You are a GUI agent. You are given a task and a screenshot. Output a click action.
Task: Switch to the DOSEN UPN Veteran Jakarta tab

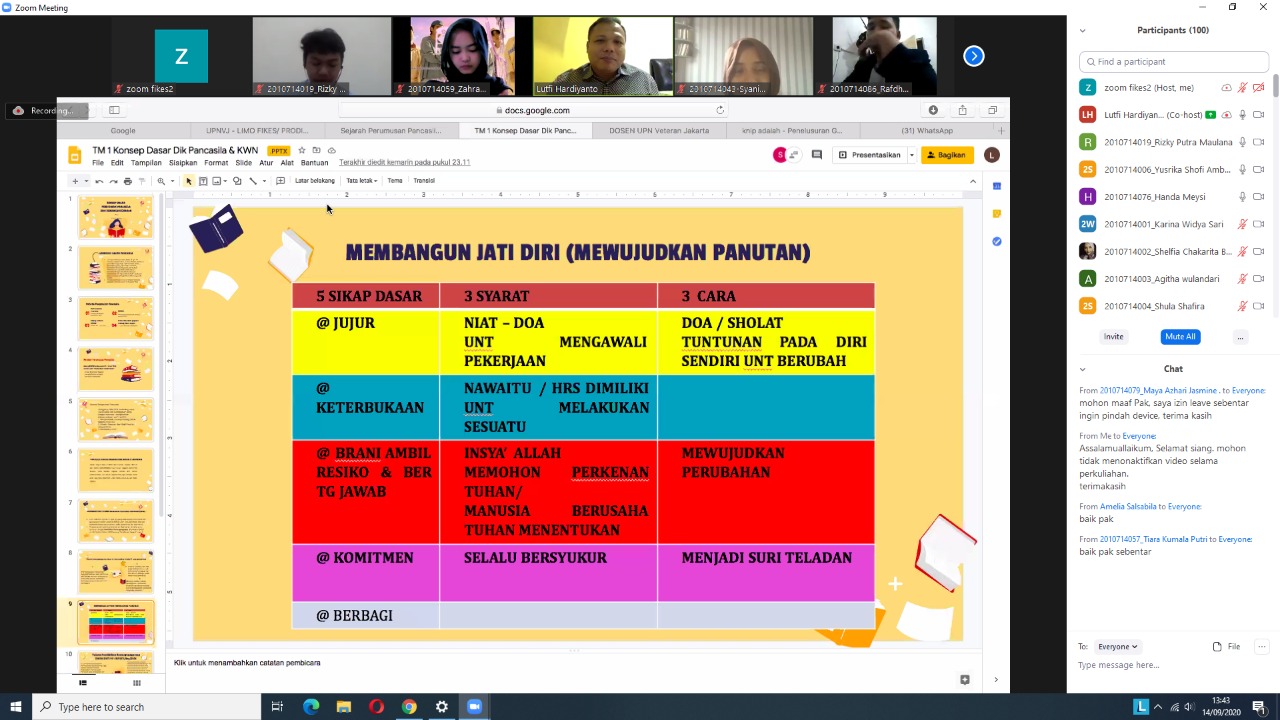pyautogui.click(x=658, y=130)
